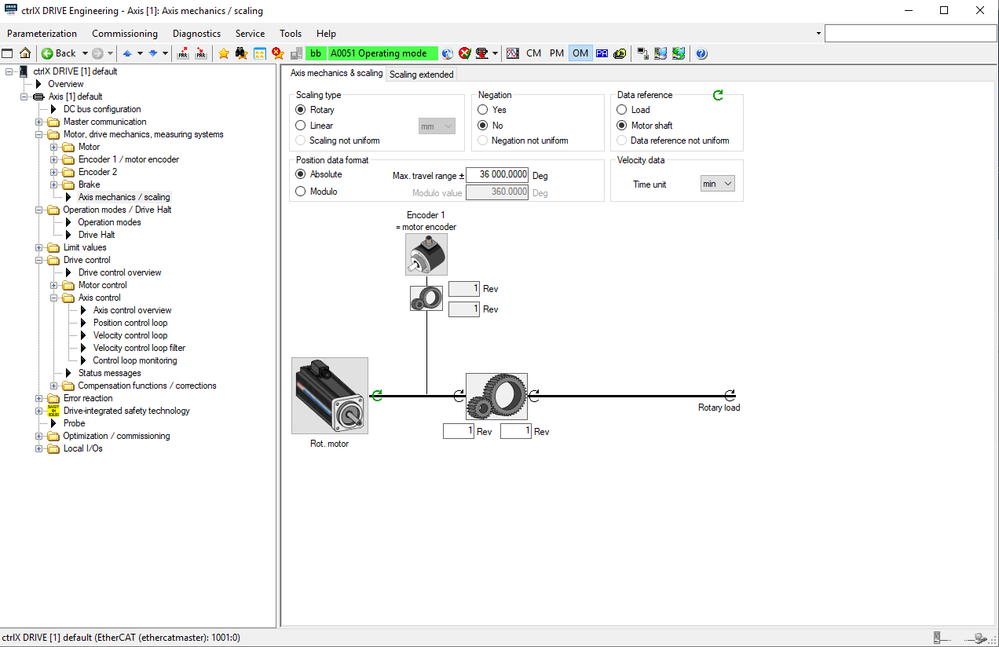
Task: Click the yellow star favorites icon
Action: tap(224, 53)
